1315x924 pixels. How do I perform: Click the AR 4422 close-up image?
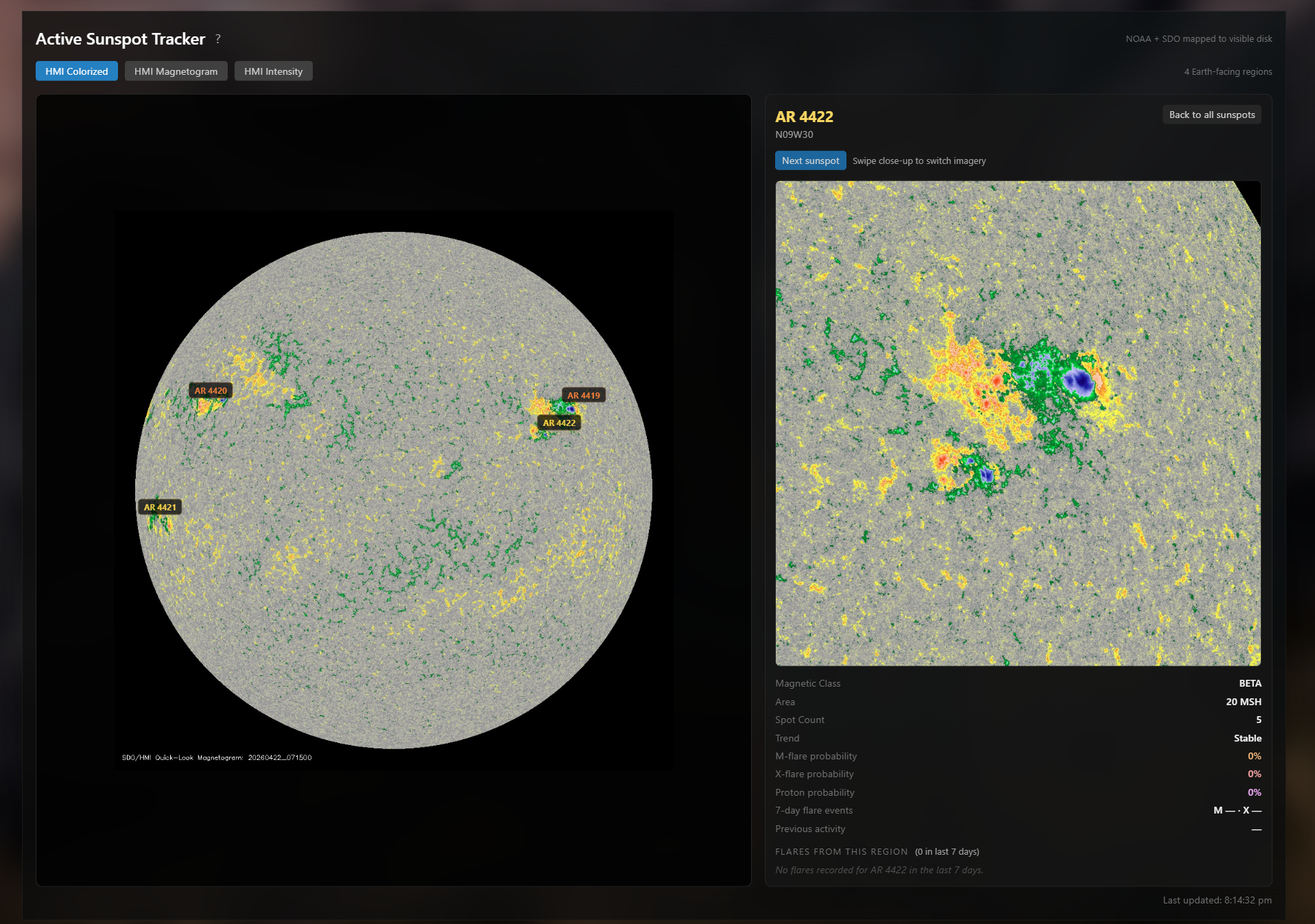[1018, 423]
